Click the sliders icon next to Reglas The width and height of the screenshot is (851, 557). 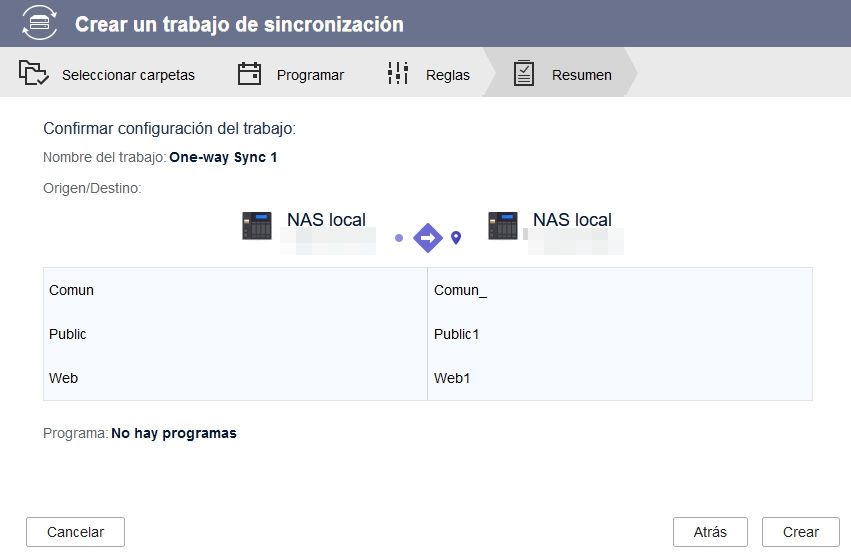pos(398,74)
